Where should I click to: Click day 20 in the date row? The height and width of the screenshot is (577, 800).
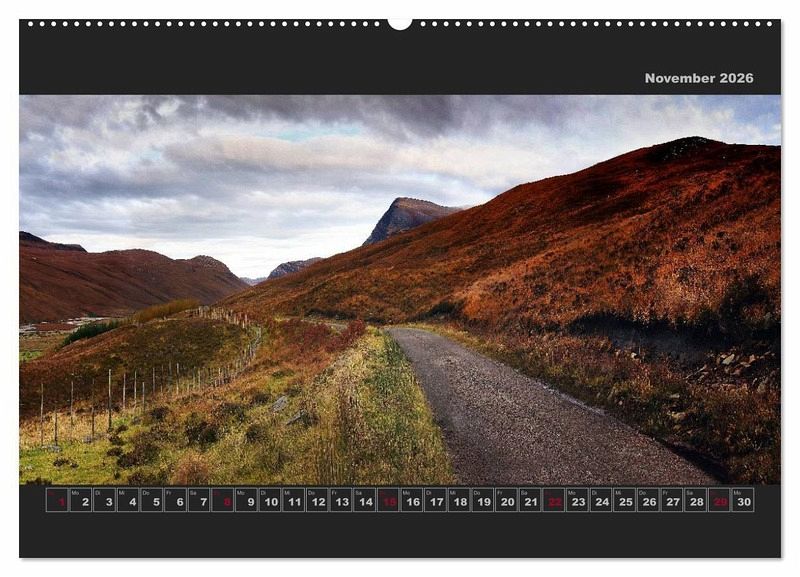coord(506,500)
